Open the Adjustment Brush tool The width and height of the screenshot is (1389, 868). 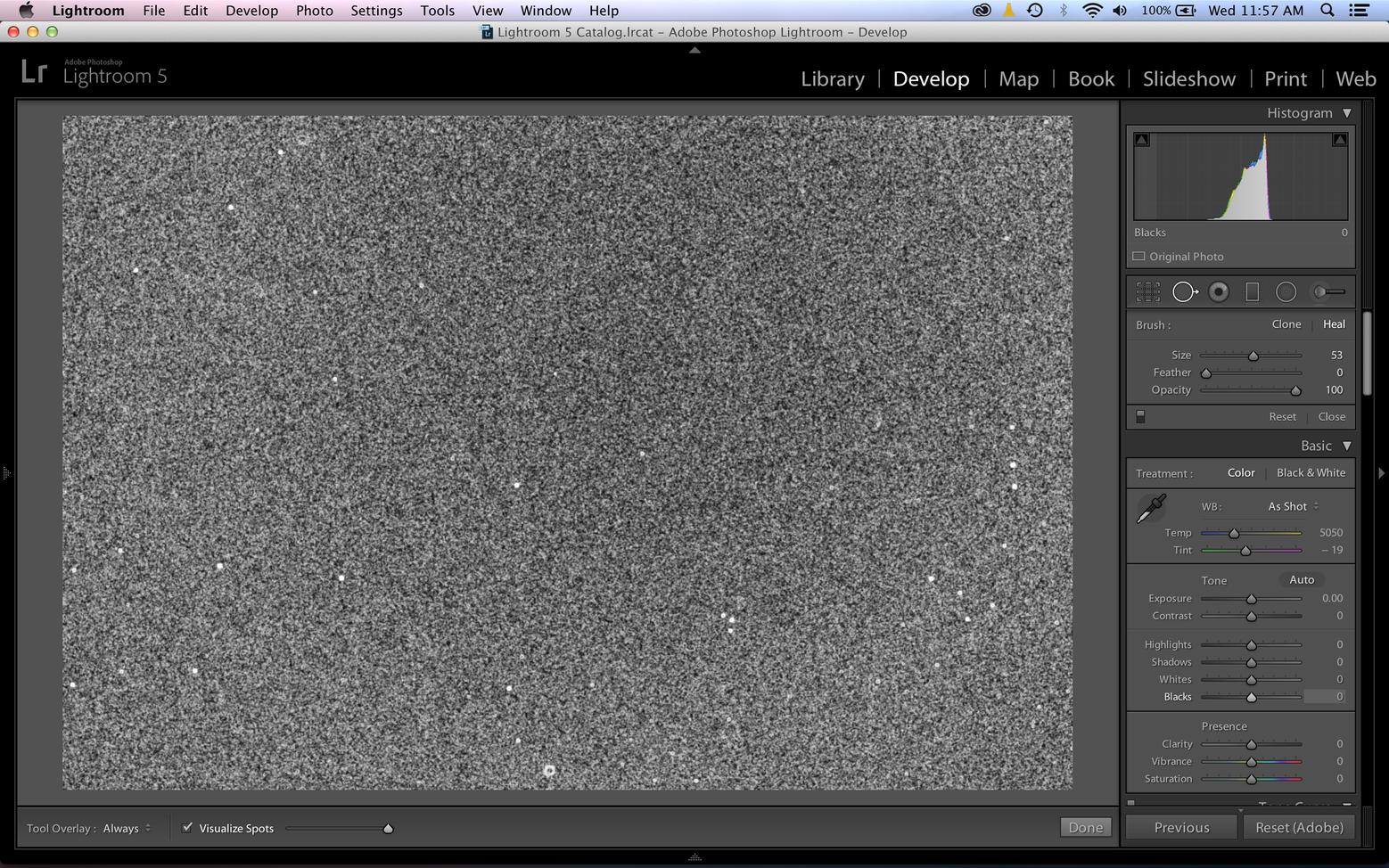coord(1327,292)
